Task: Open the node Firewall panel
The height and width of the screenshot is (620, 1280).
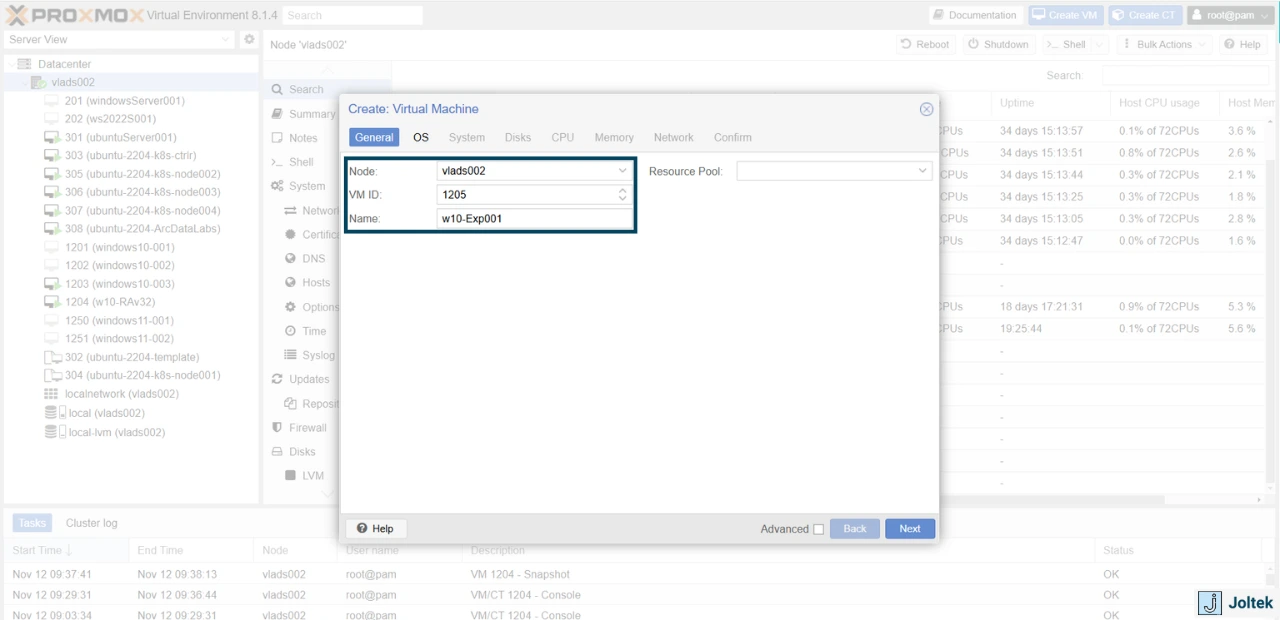Action: (x=300, y=427)
